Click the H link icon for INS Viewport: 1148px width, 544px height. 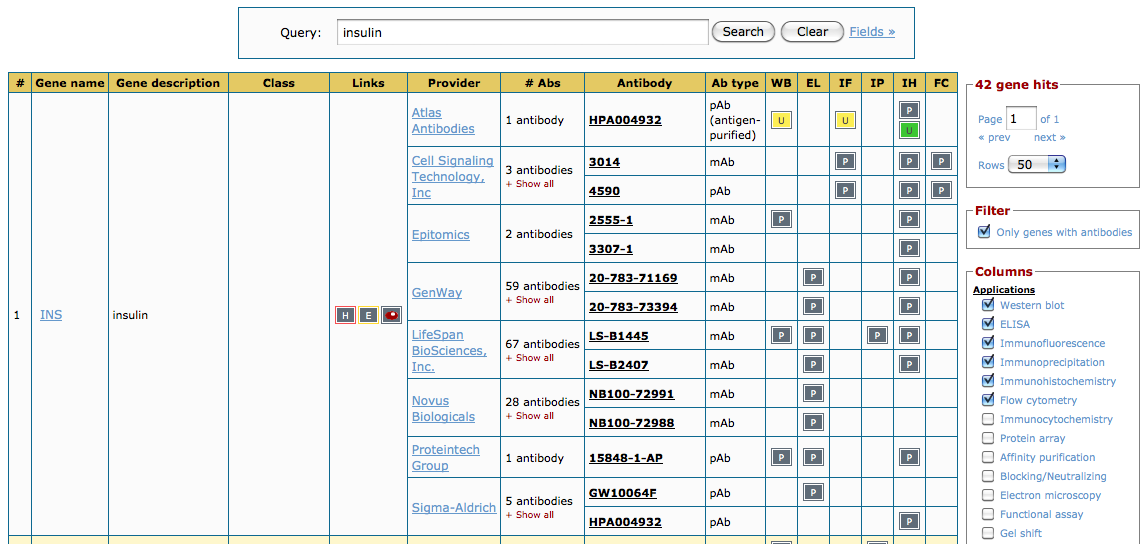(x=345, y=315)
